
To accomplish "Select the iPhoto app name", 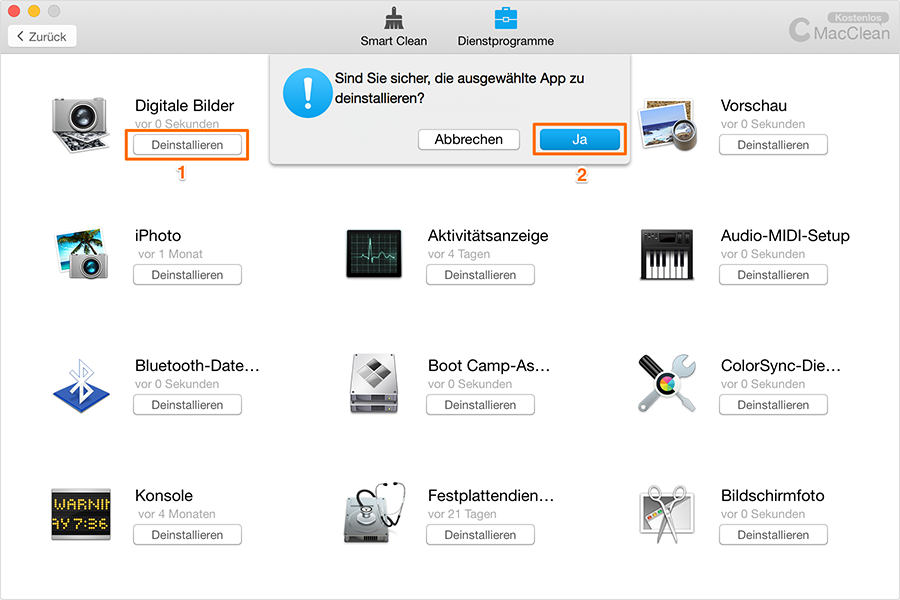I will click(x=158, y=235).
